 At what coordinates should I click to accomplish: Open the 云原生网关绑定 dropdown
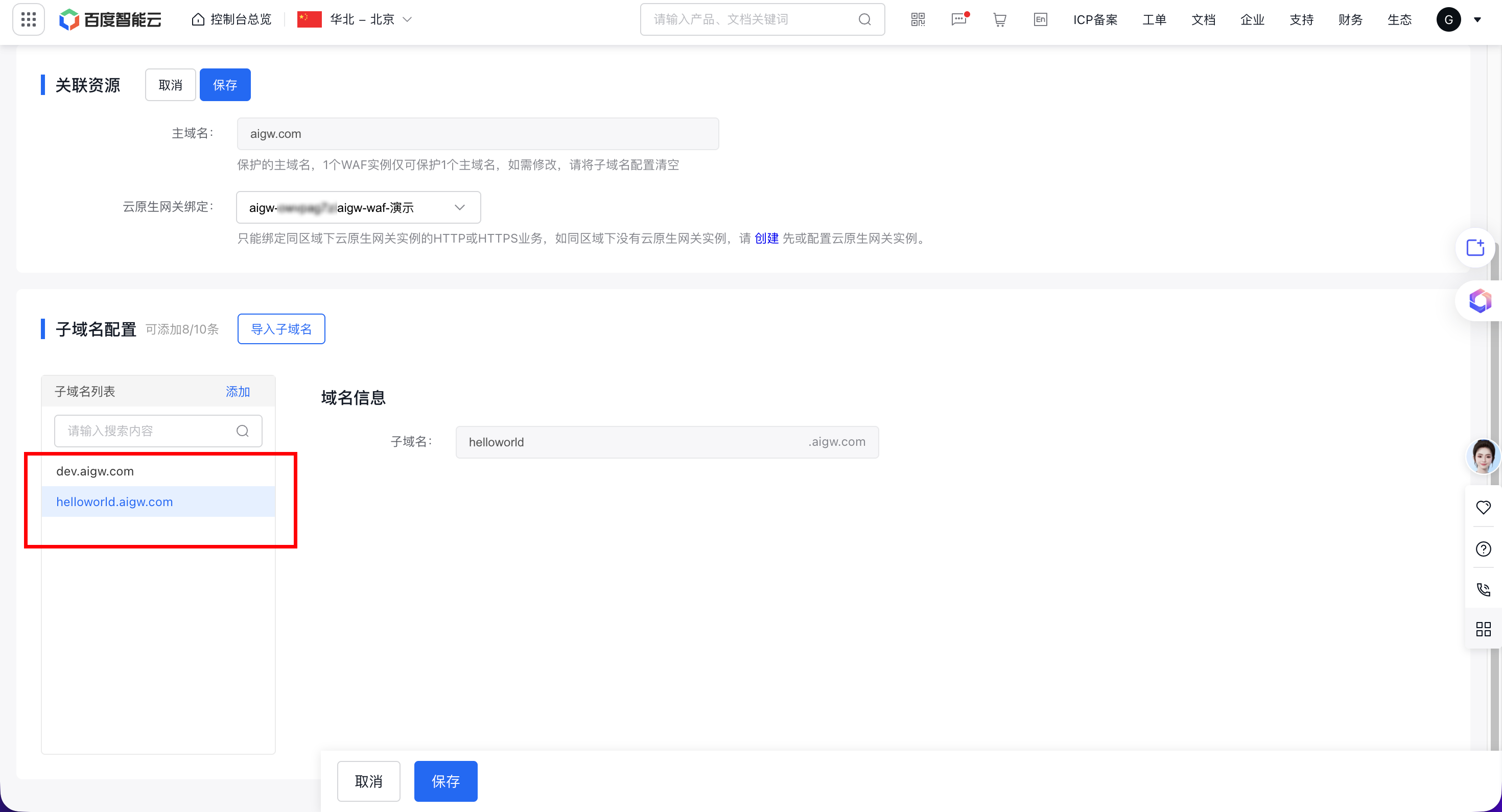pos(358,207)
